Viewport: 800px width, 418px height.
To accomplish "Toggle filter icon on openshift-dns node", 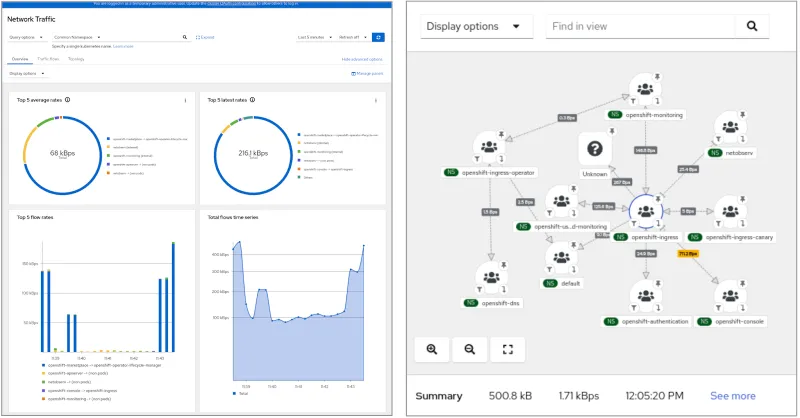I will (x=480, y=289).
